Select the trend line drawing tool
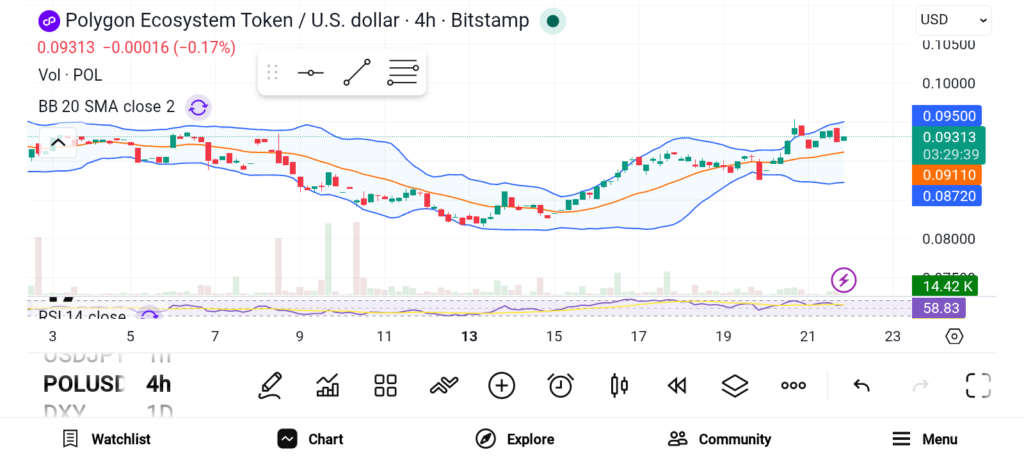The image size is (1024, 461). 356,73
